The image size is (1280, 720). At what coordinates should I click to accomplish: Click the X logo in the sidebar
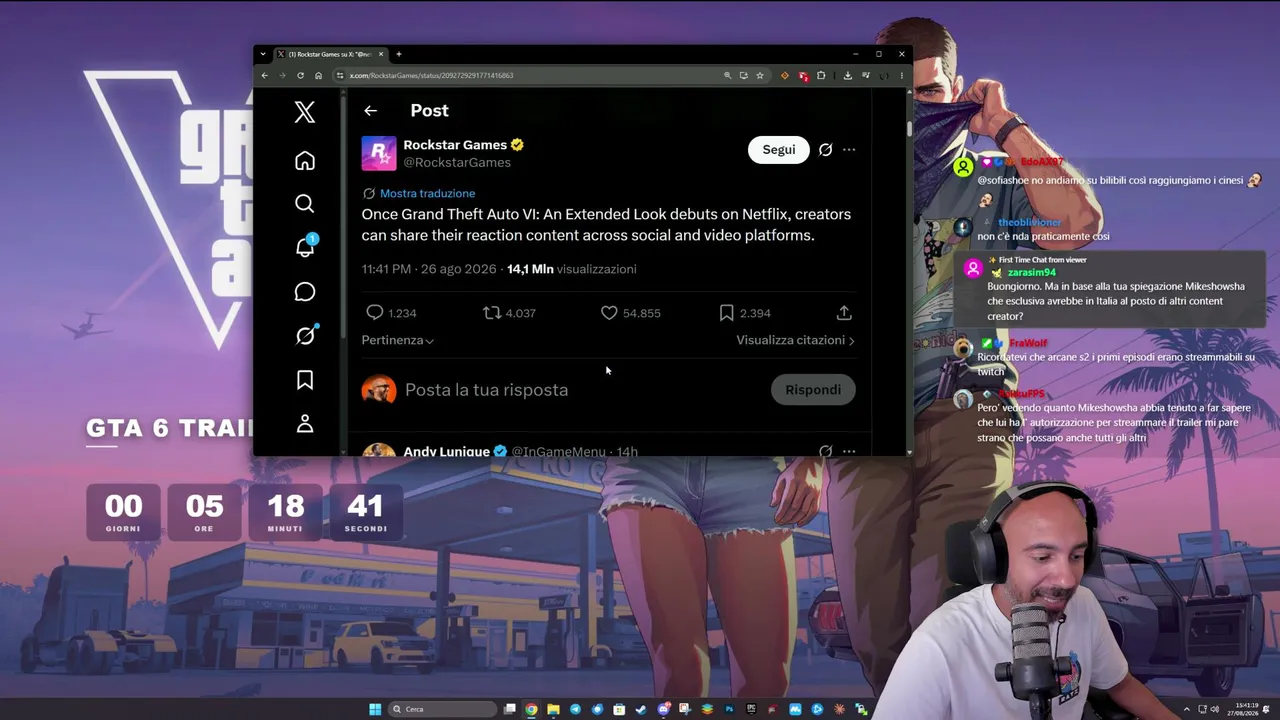pos(305,112)
